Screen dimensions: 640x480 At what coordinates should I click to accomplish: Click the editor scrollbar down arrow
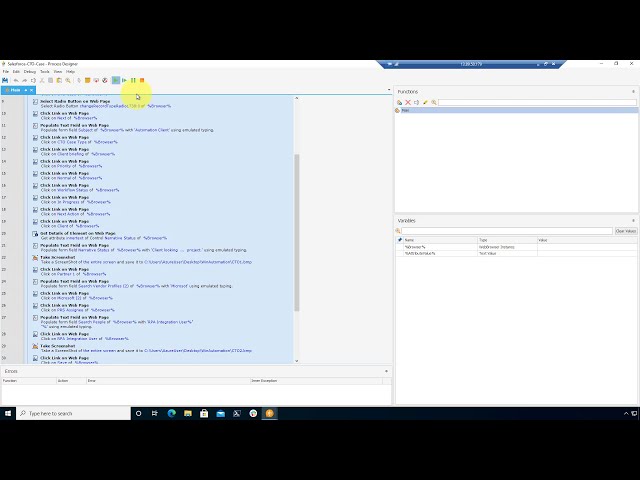pyautogui.click(x=296, y=361)
